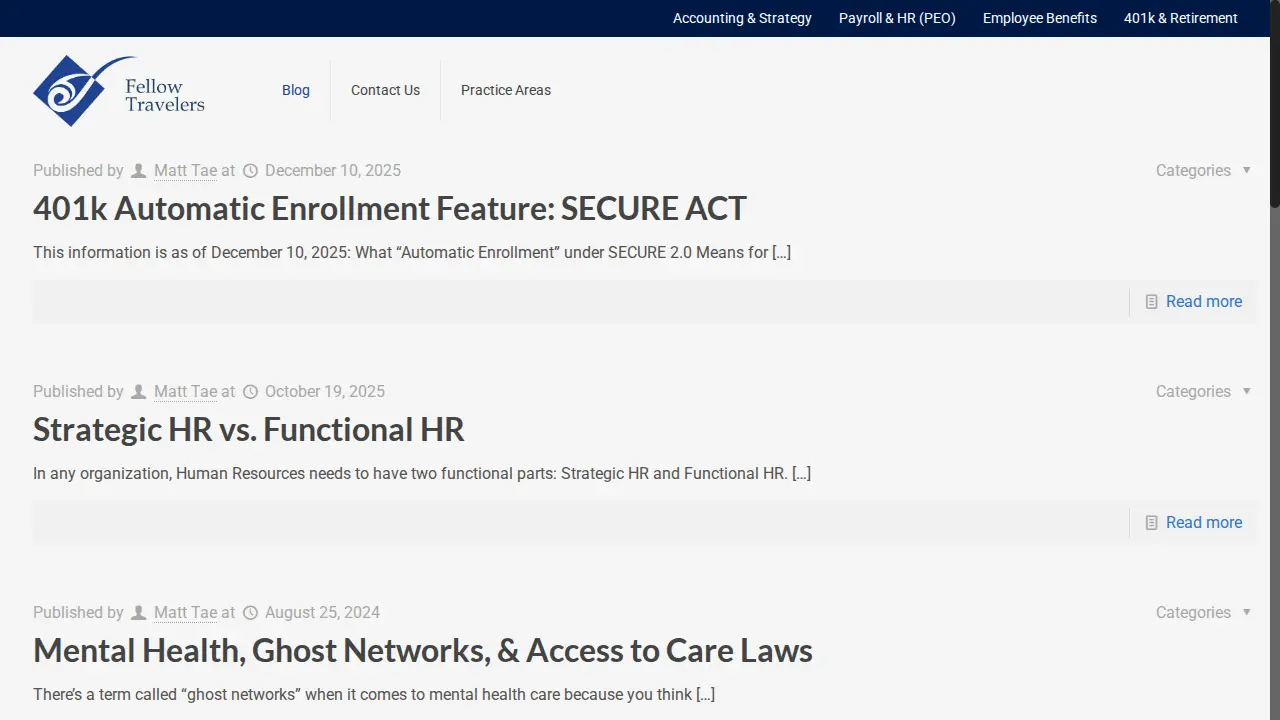Click the excerpt starting 'In any organization, Human Resources'
The image size is (1280, 720).
pyautogui.click(x=422, y=474)
